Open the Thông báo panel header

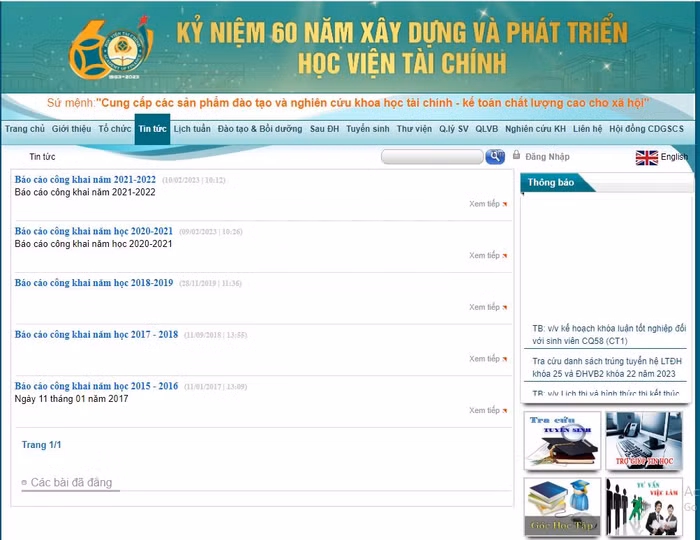(551, 182)
